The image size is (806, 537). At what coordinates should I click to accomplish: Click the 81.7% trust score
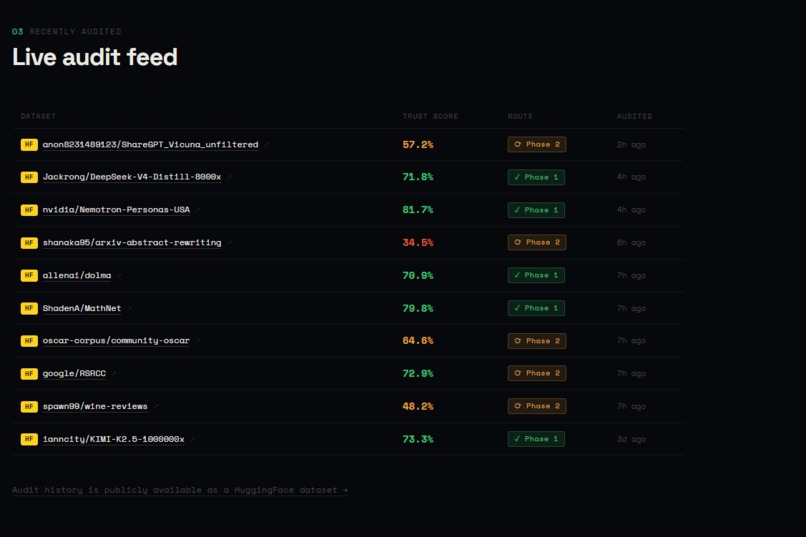click(418, 210)
